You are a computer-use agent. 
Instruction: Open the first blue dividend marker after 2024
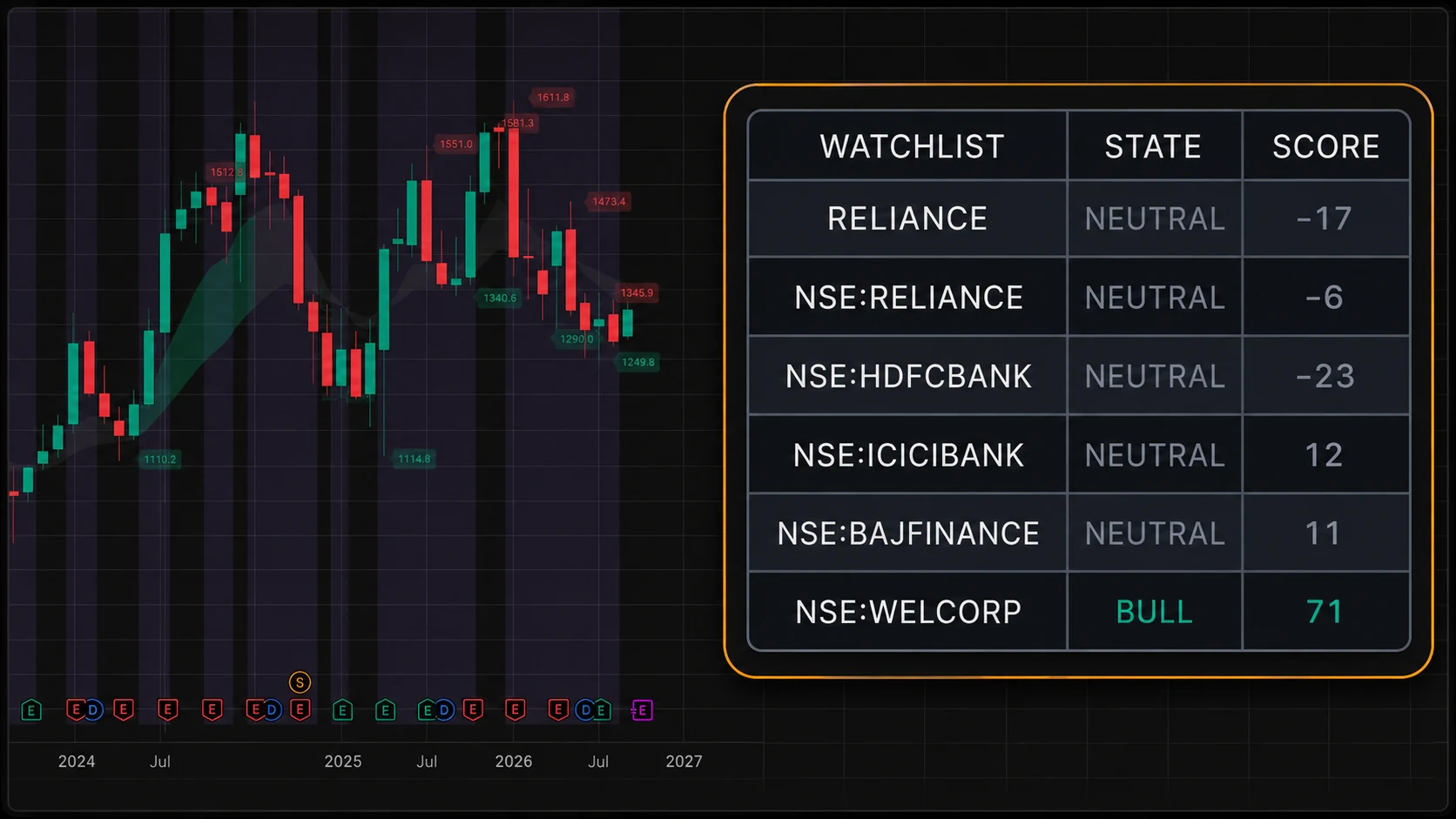[93, 710]
